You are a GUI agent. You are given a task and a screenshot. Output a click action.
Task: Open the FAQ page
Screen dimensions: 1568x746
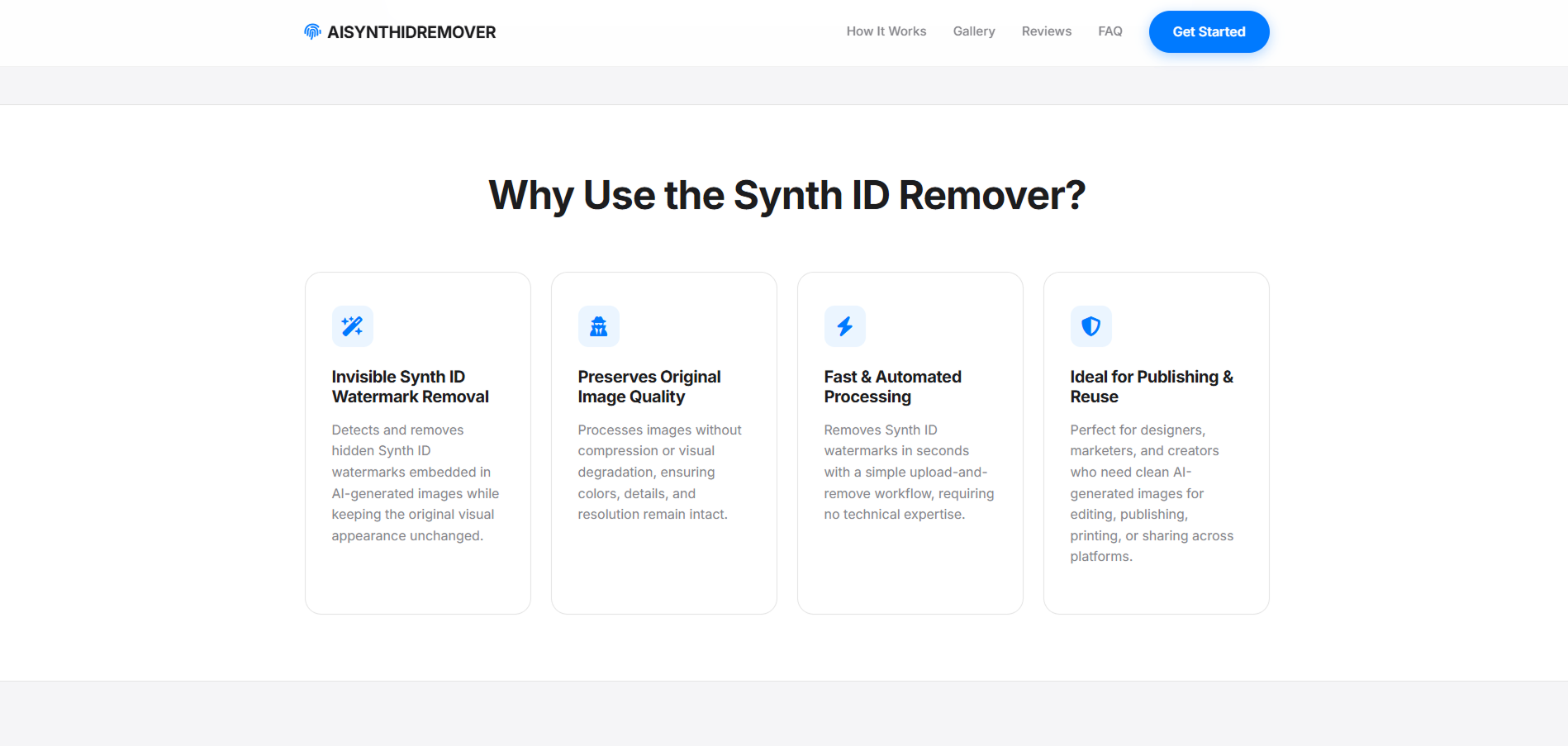1110,31
